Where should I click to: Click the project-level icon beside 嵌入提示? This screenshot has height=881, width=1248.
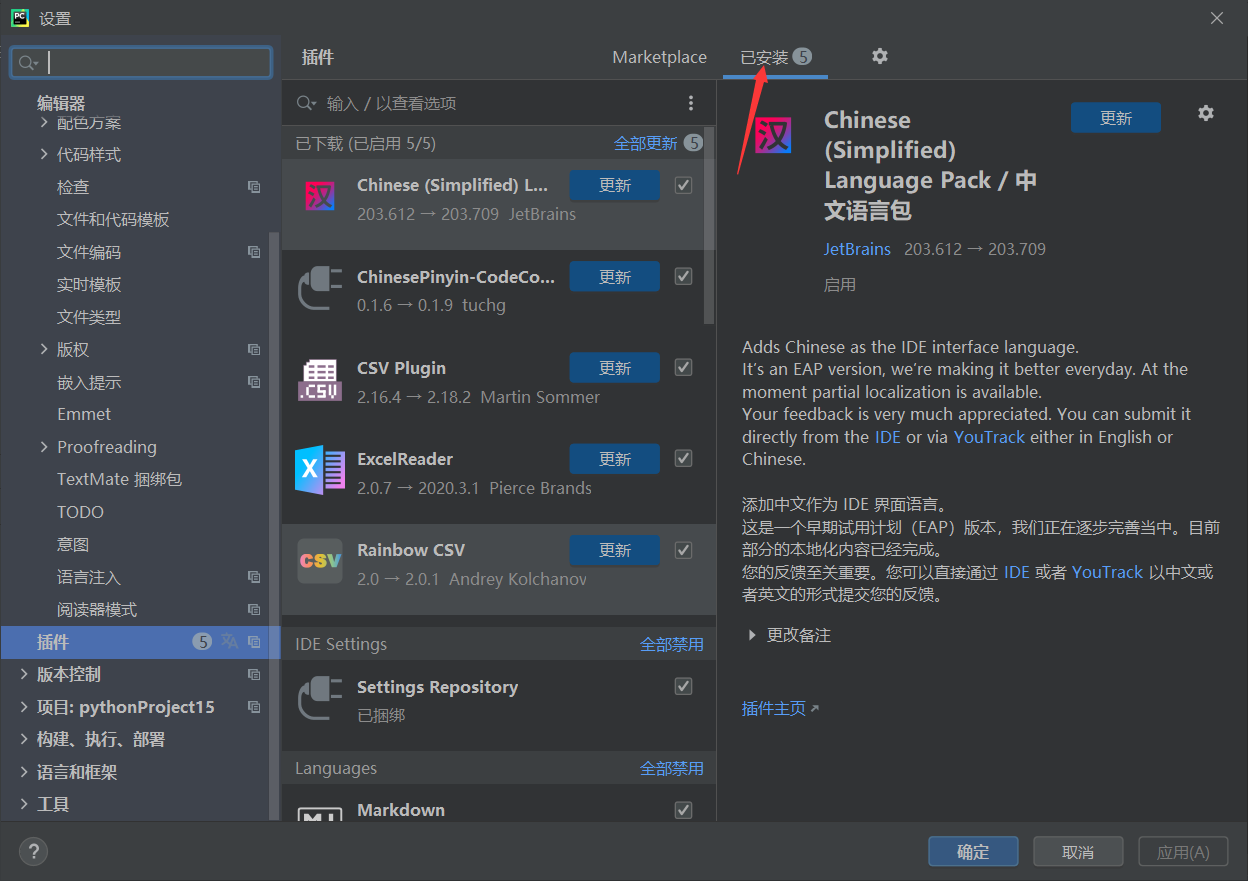click(254, 382)
